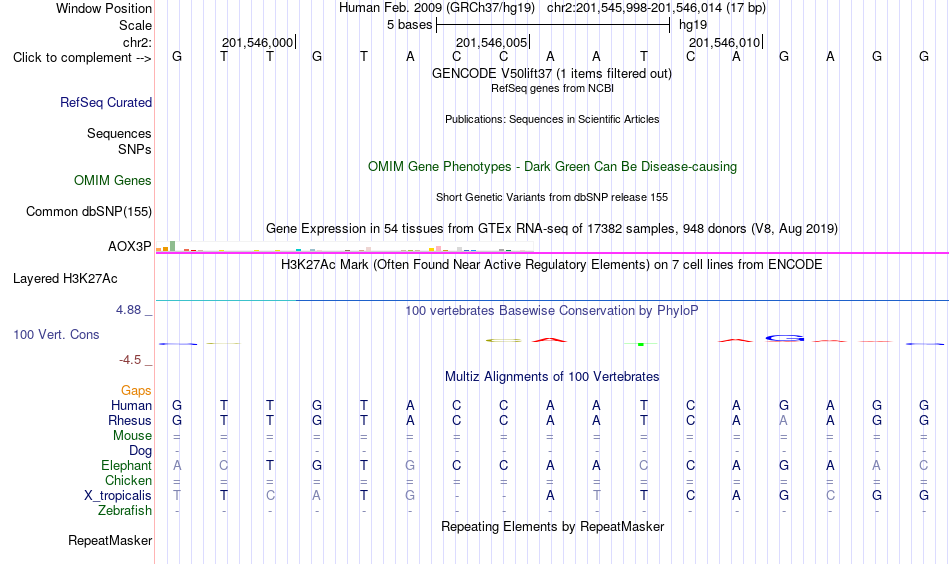Image resolution: width=950 pixels, height=564 pixels.
Task: Click the '5 bases' scale bar label
Action: [410, 25]
